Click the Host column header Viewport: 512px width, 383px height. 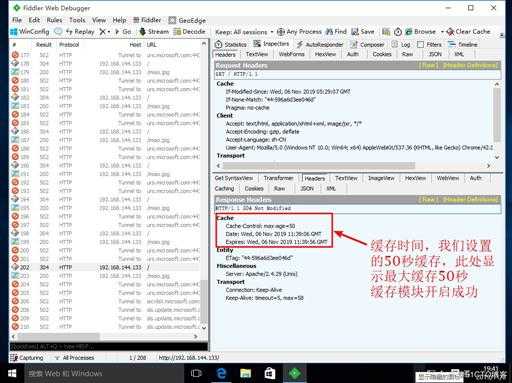point(135,45)
